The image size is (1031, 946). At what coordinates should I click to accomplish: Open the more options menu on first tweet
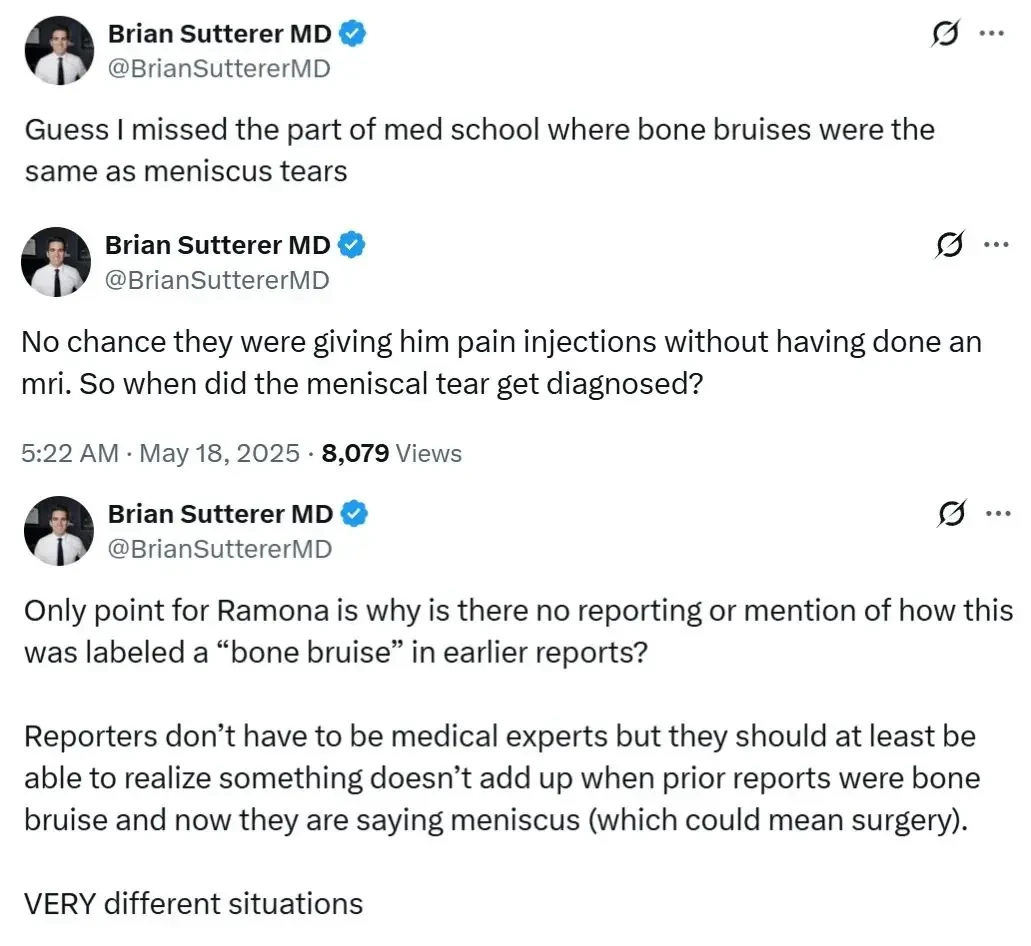point(992,33)
